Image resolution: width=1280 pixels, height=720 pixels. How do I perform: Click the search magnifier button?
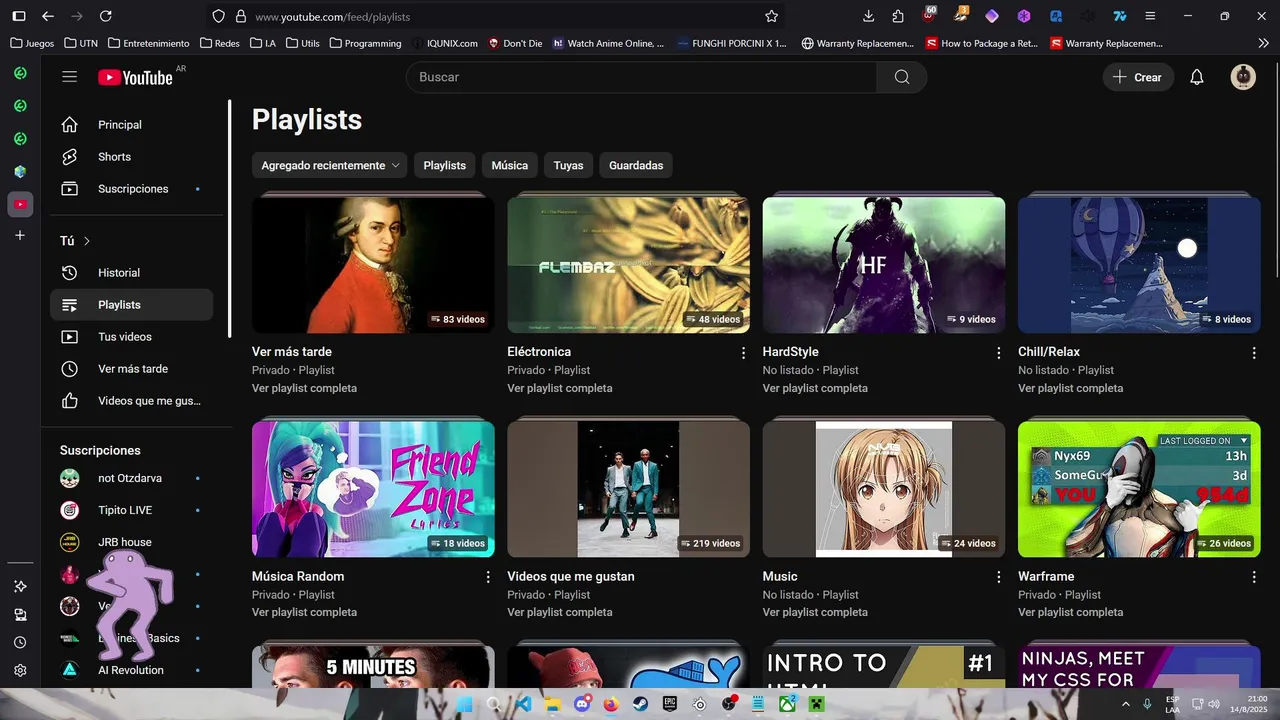[902, 77]
